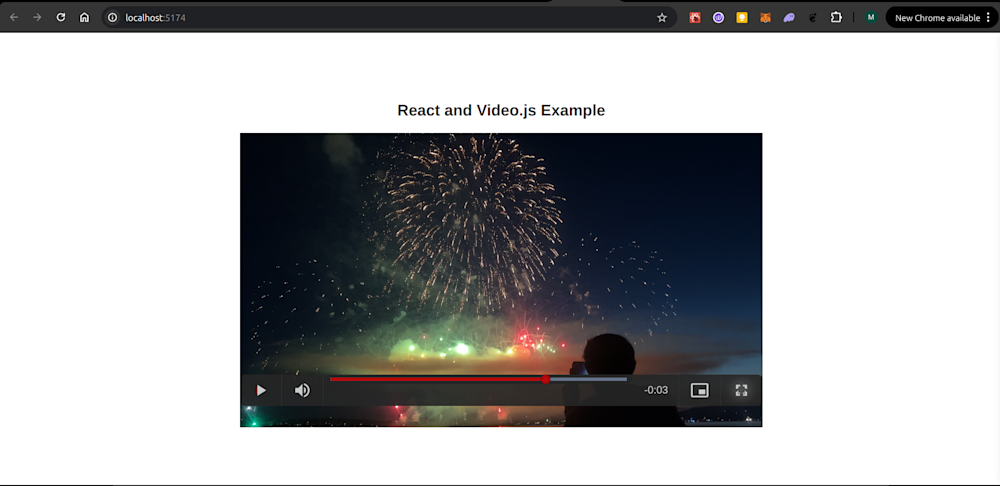
Task: Open the Extensions puzzle menu
Action: 836,18
